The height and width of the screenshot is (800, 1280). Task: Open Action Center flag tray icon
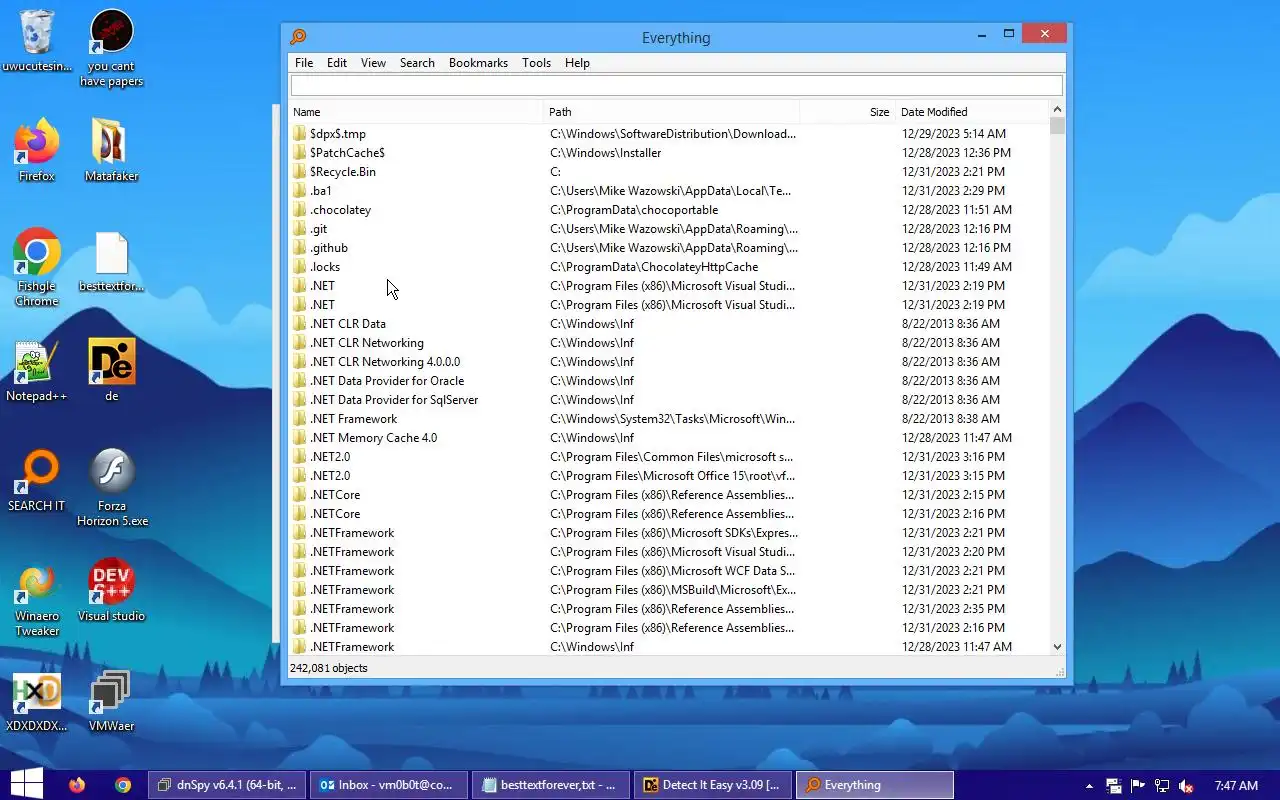click(x=1137, y=786)
